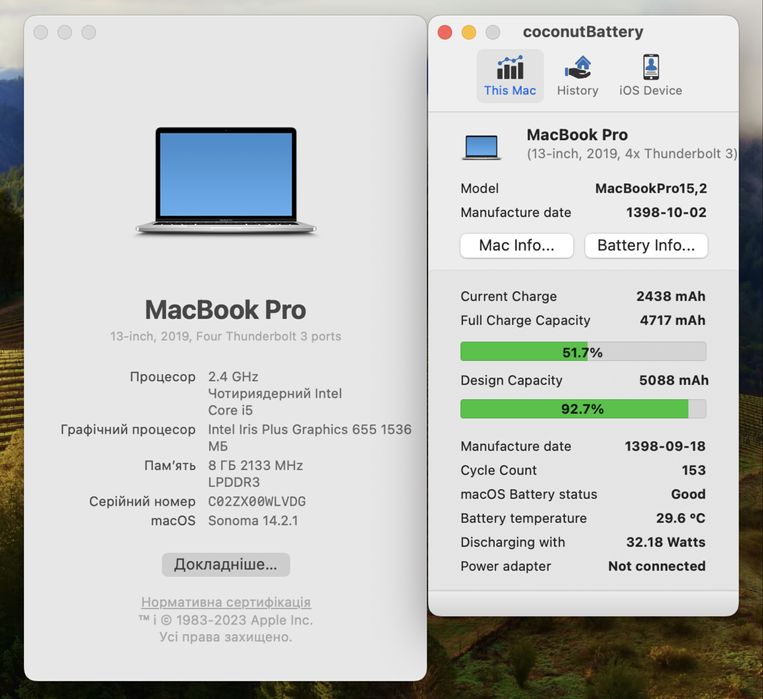Click the Cycle Count value 153

click(693, 470)
